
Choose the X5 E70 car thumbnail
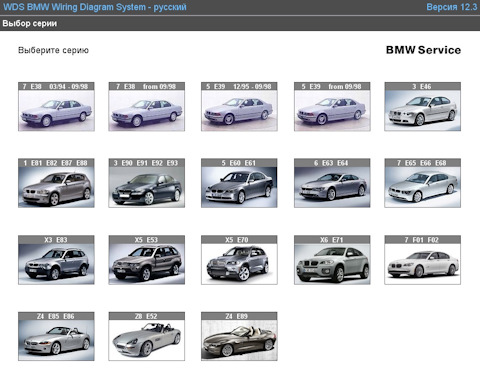click(239, 260)
